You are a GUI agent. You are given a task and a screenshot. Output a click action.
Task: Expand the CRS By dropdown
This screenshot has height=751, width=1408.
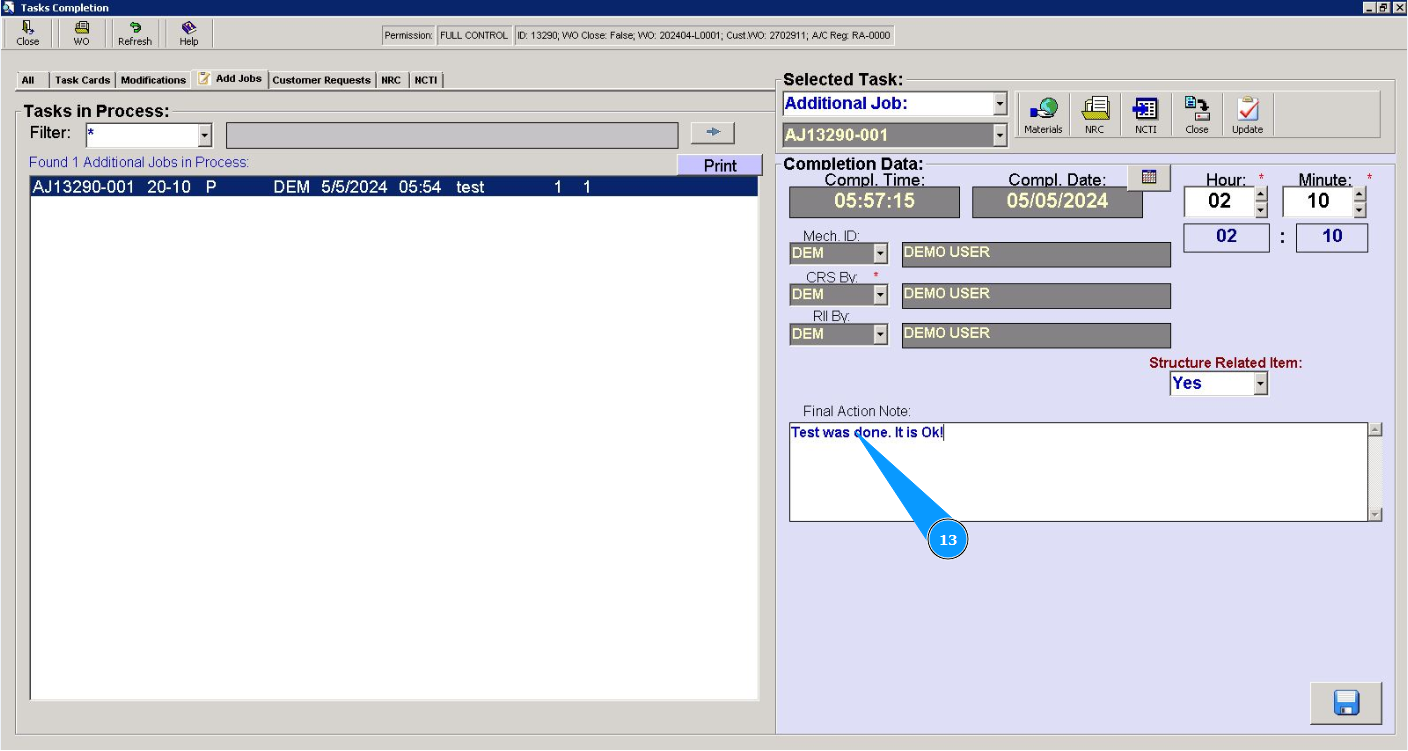tap(880, 294)
